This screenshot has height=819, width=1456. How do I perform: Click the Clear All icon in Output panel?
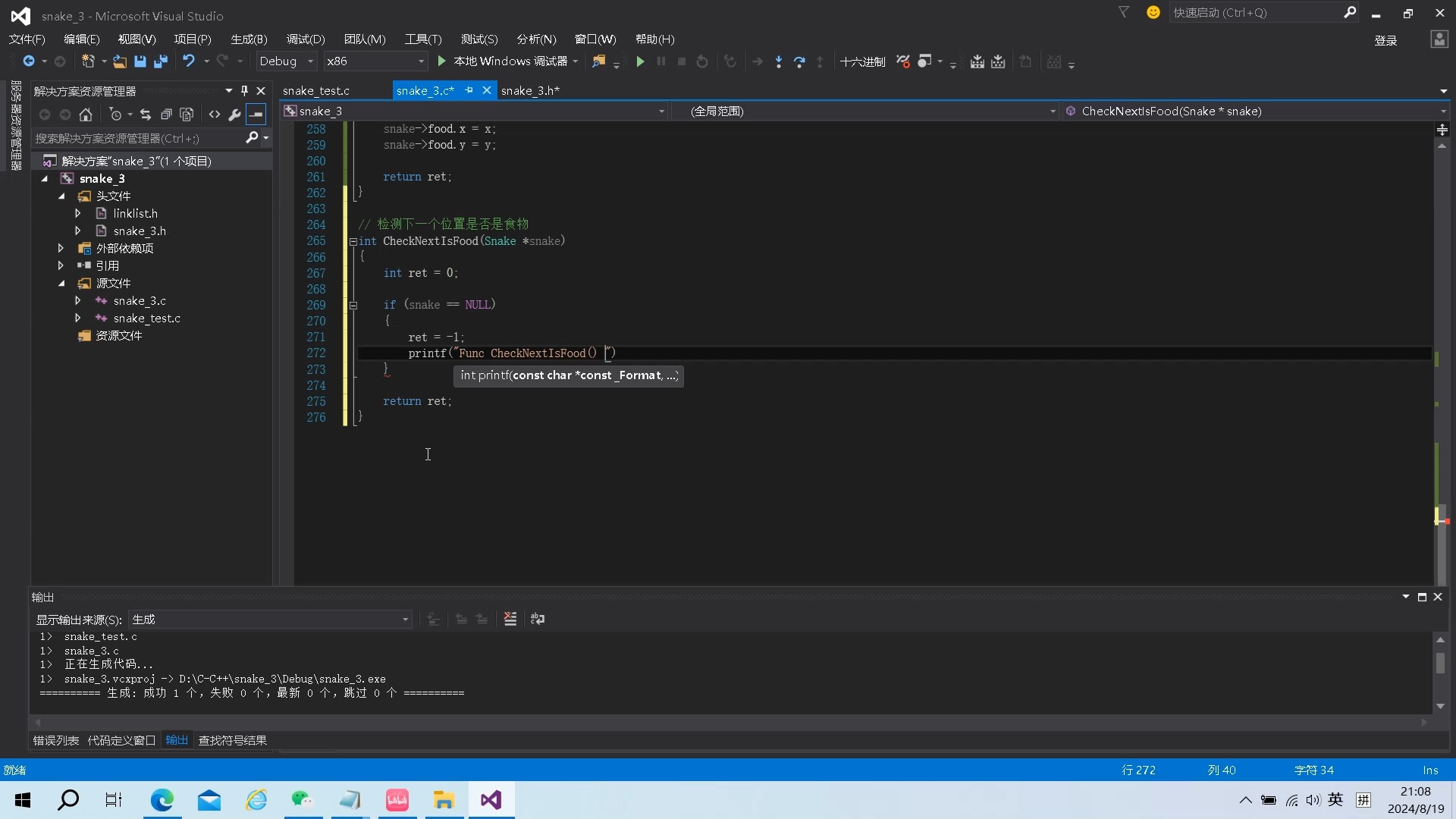click(x=510, y=620)
